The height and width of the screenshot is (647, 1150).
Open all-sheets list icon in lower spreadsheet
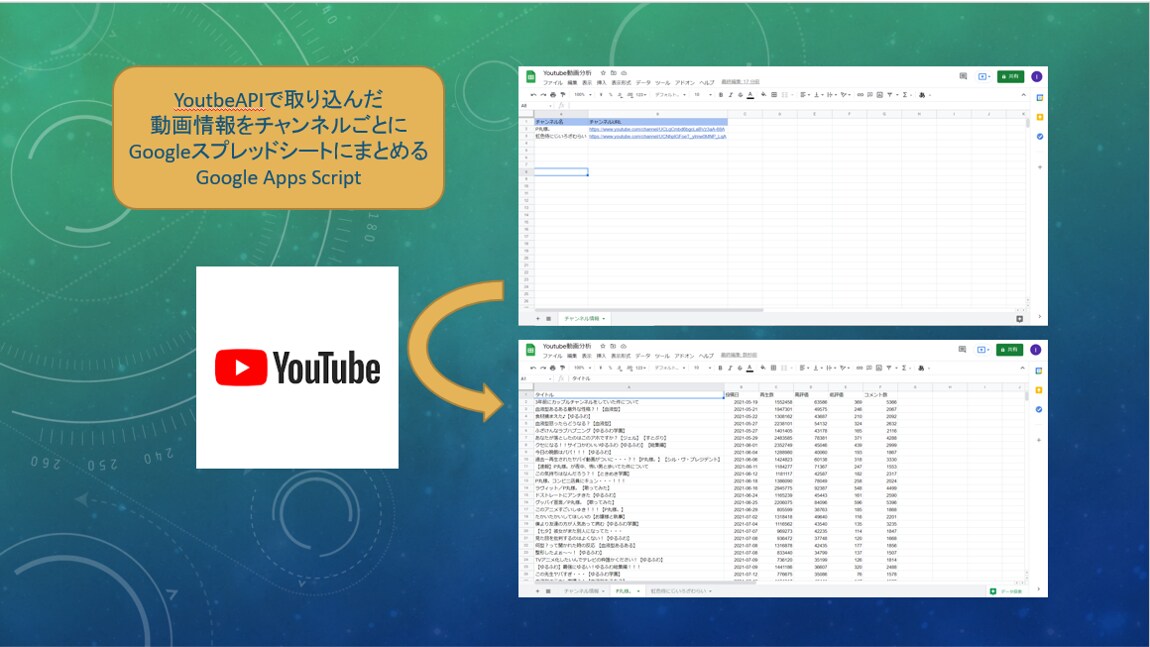click(x=548, y=591)
